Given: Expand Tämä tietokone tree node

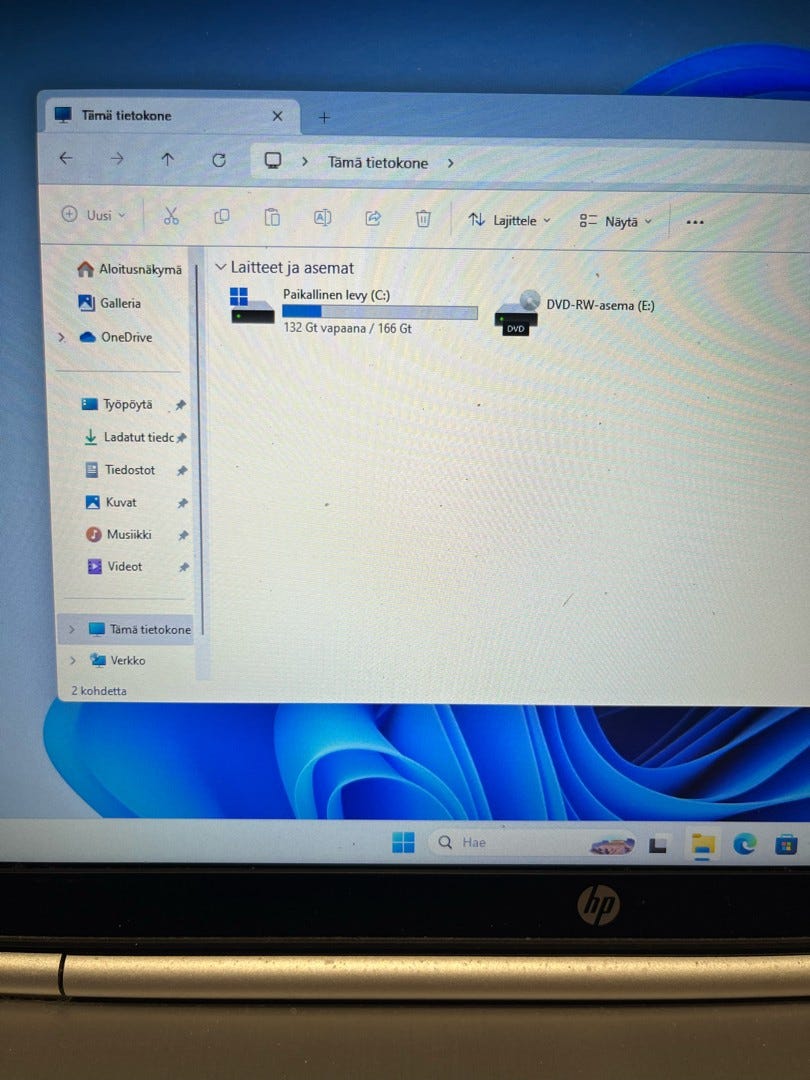Looking at the screenshot, I should pyautogui.click(x=72, y=629).
